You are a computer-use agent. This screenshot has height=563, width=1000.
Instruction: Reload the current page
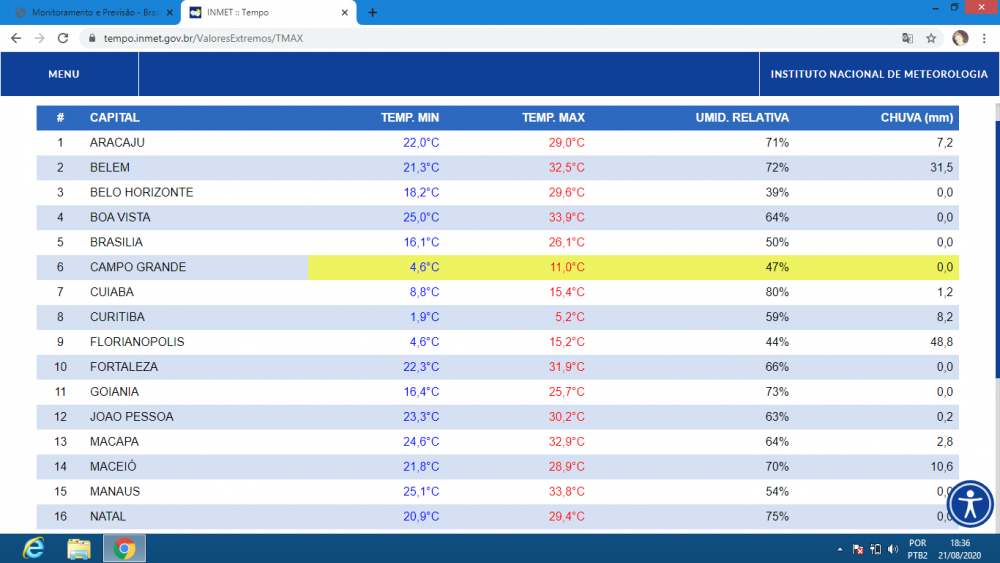click(x=63, y=38)
